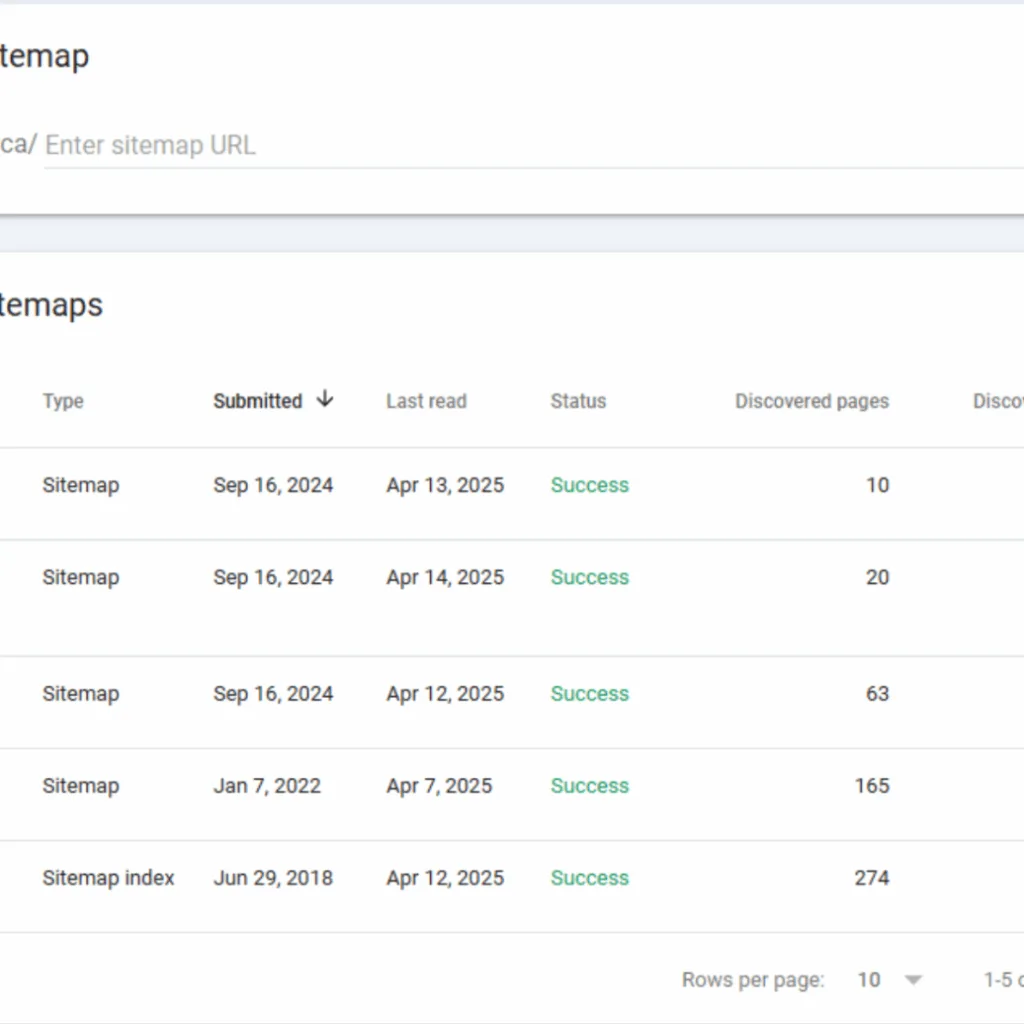The height and width of the screenshot is (1024, 1024).
Task: Click Success status for Jan 7, 2022 sitemap
Action: pyautogui.click(x=590, y=786)
